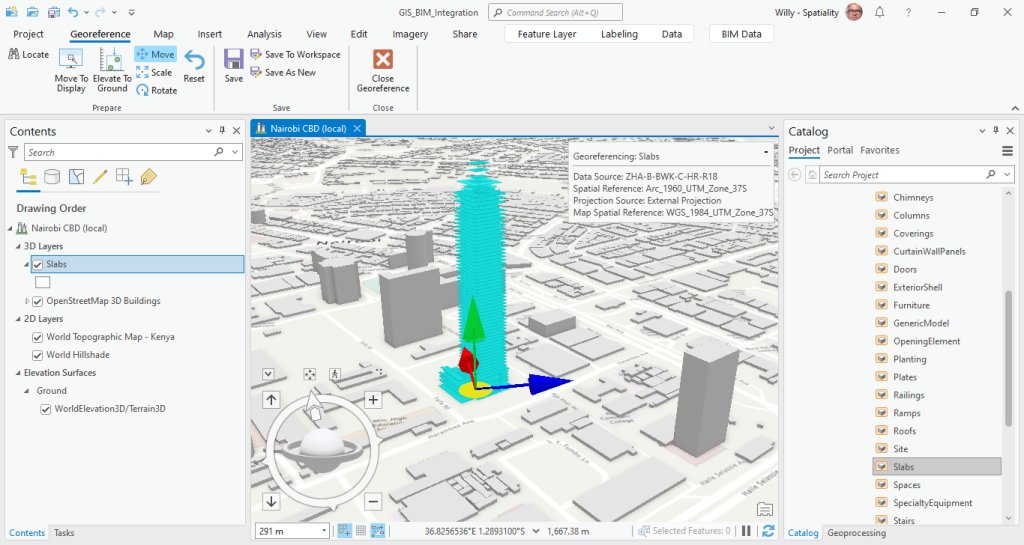This screenshot has height=545, width=1024.
Task: Click the refresh map icon in status bar
Action: coord(768,531)
